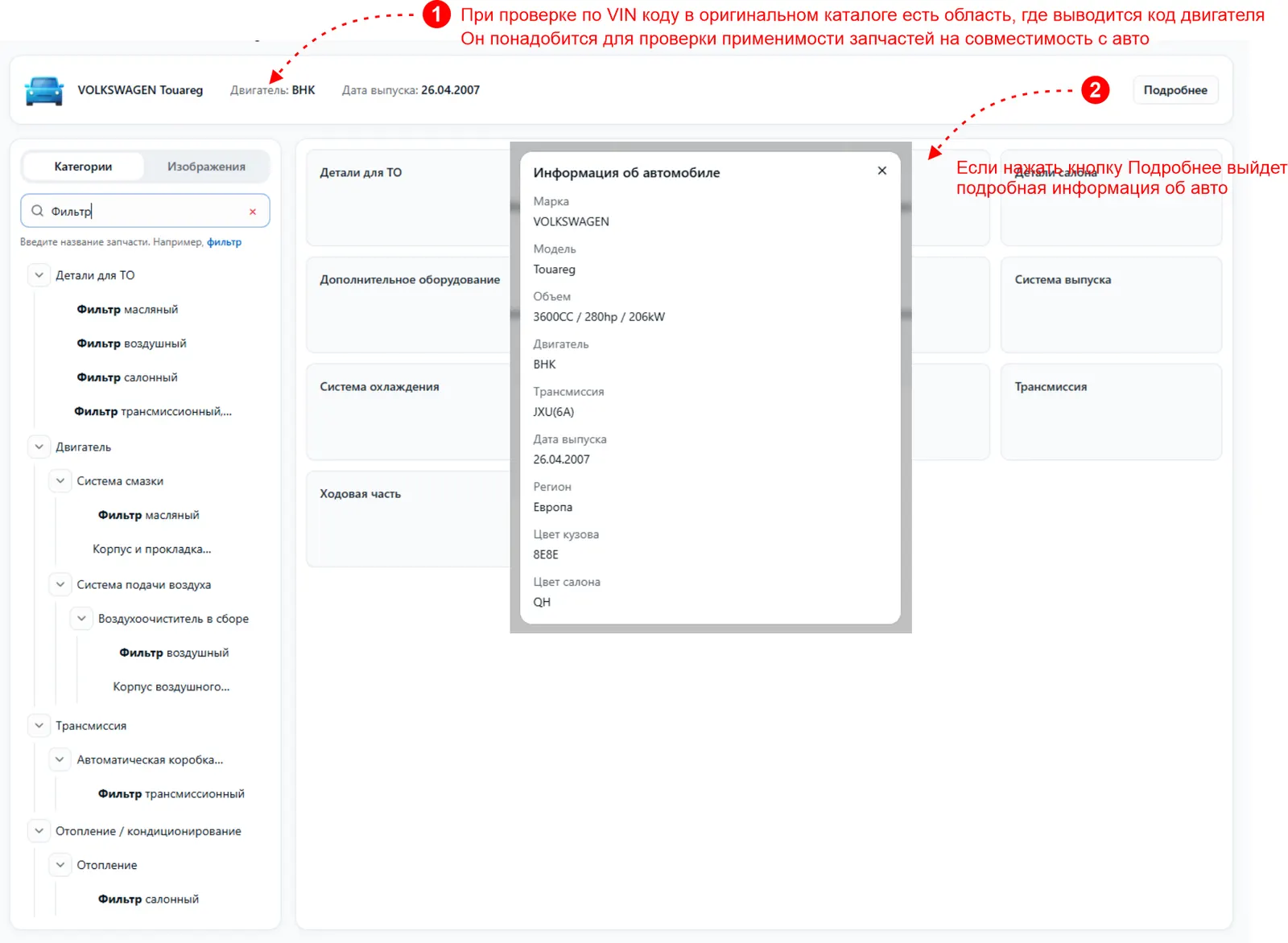
Task: Open the Трансмиссия category card
Action: point(1111,411)
